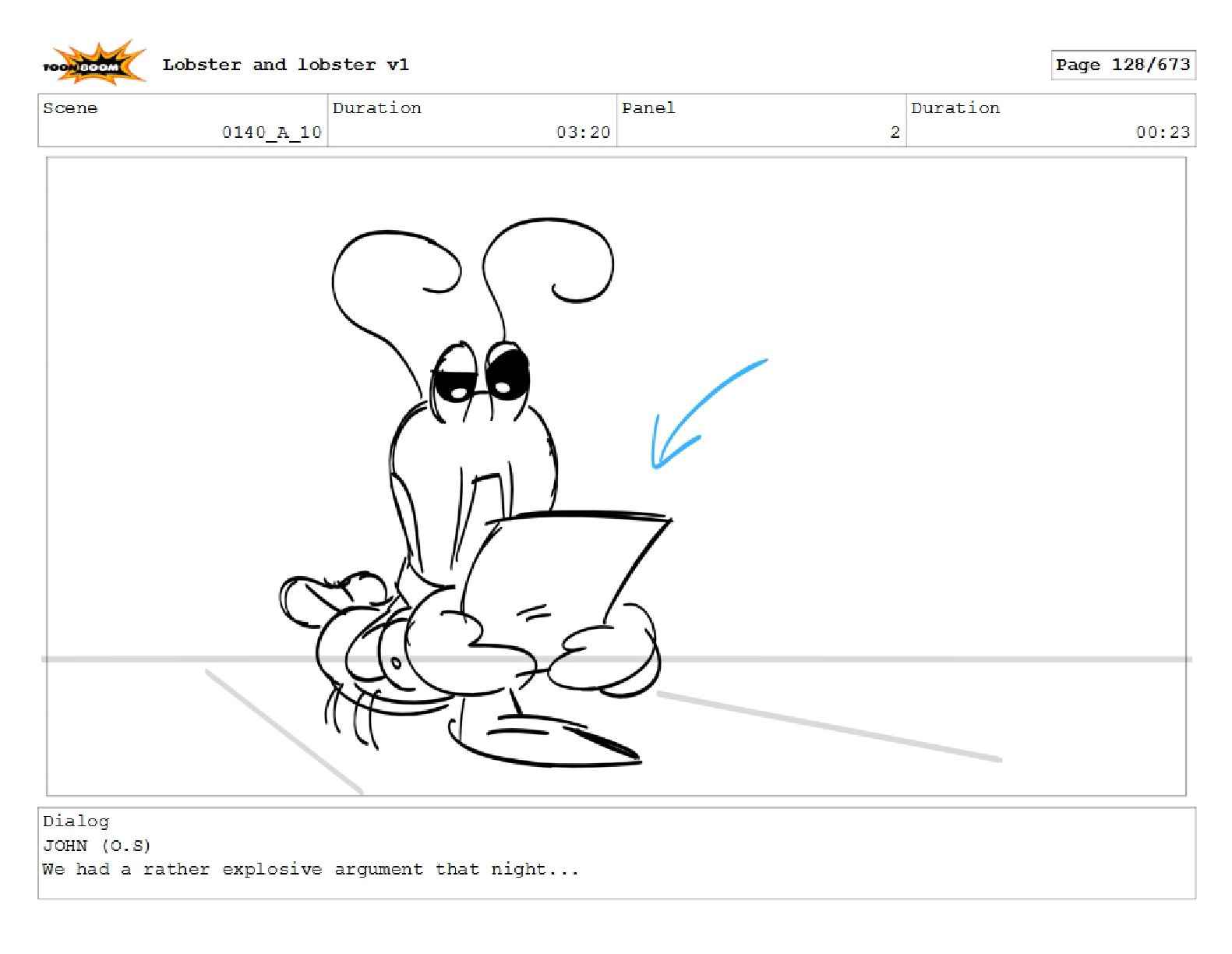The image size is (1232, 954).
Task: Click the dialog line 'We had a rather explosive argument'
Action: pos(231,869)
